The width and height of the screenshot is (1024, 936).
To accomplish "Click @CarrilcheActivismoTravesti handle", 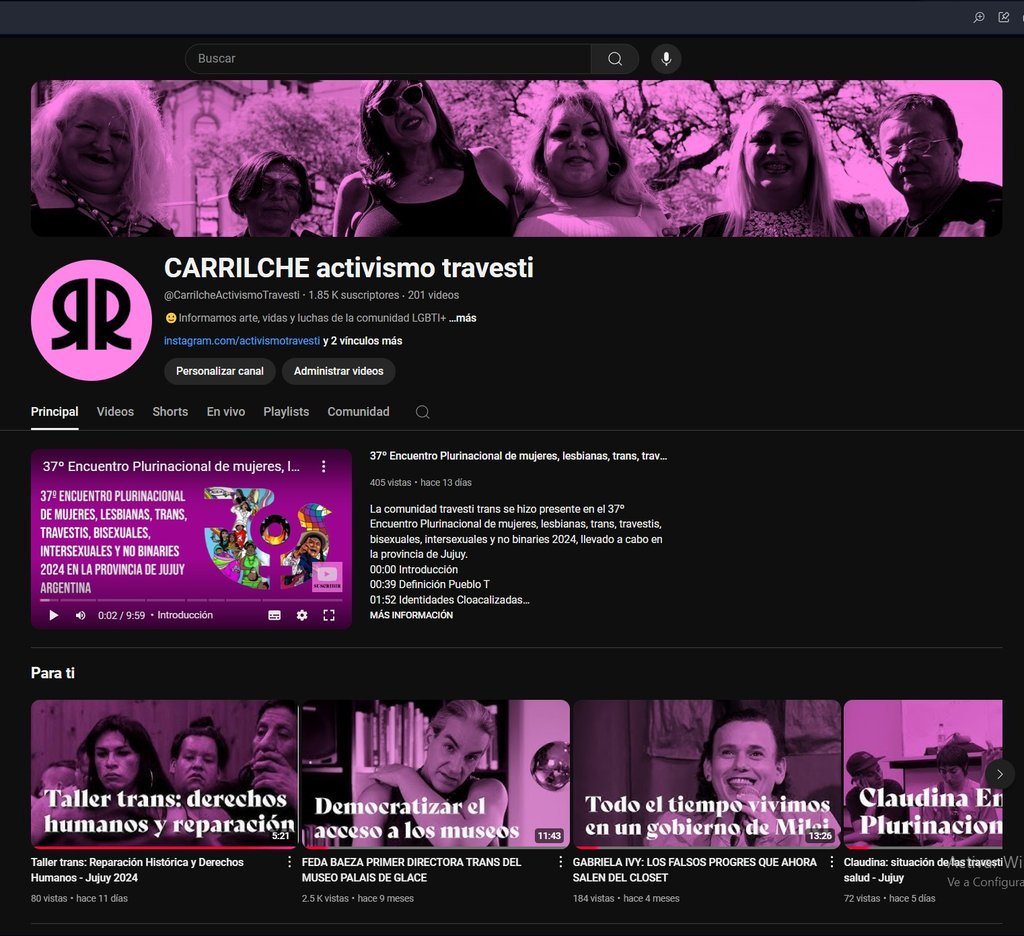I will (232, 295).
